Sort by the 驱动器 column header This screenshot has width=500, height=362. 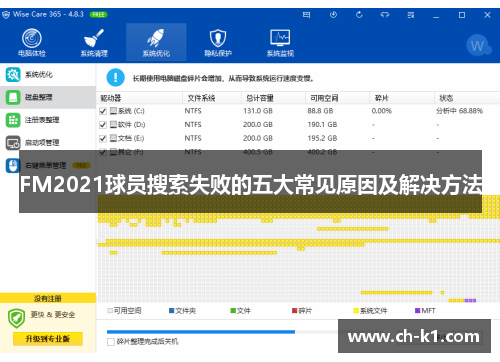tap(140, 98)
